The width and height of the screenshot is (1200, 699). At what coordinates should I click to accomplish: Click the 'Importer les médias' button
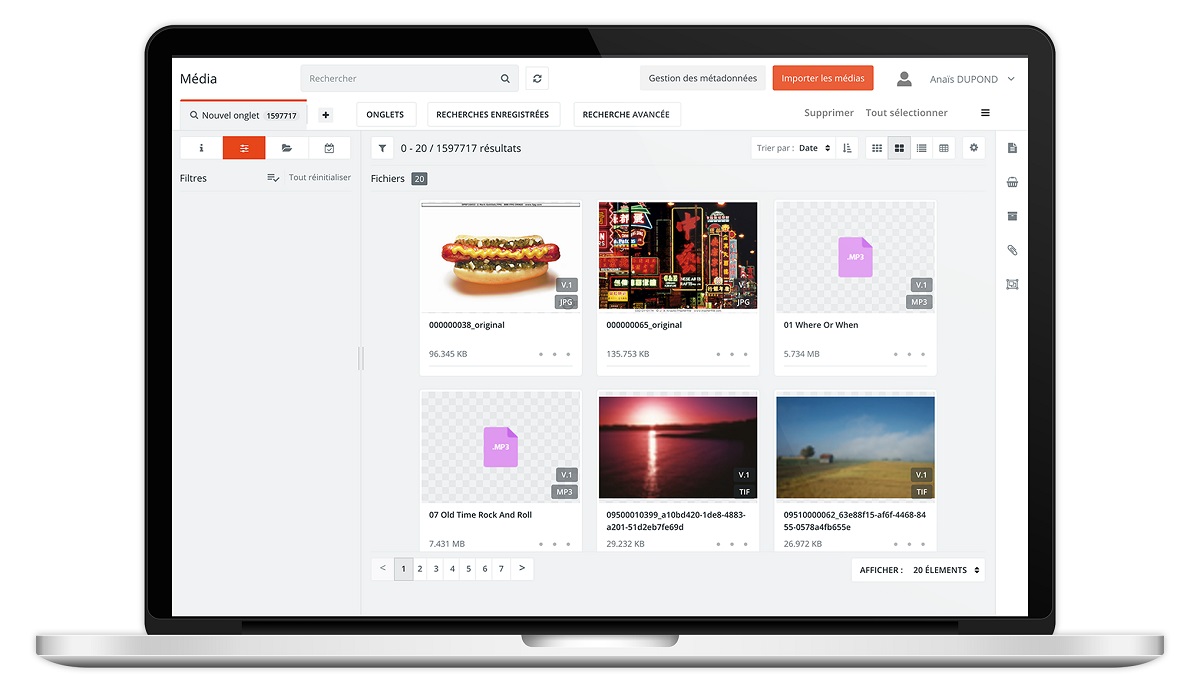[x=823, y=79]
